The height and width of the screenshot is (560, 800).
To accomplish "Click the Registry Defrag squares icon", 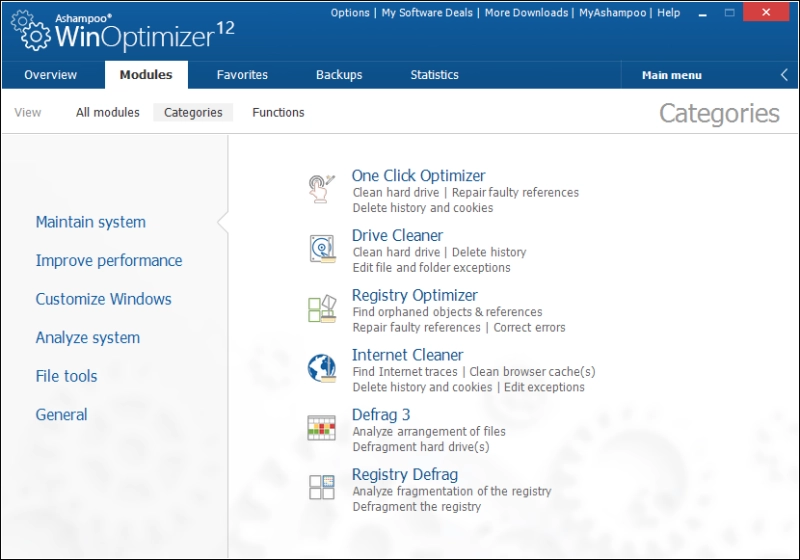I will [x=322, y=487].
